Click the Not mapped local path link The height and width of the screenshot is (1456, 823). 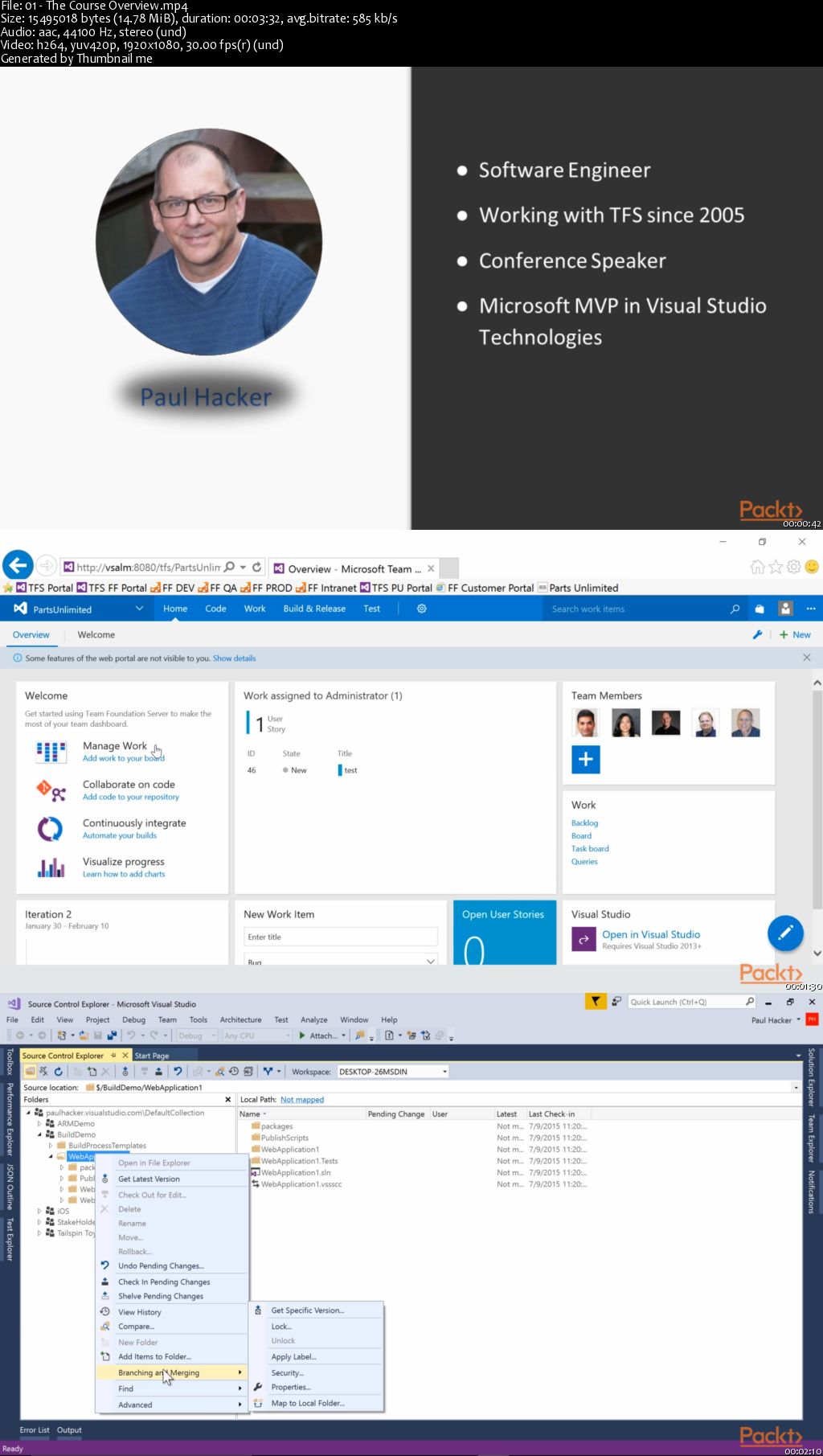pyautogui.click(x=302, y=1099)
